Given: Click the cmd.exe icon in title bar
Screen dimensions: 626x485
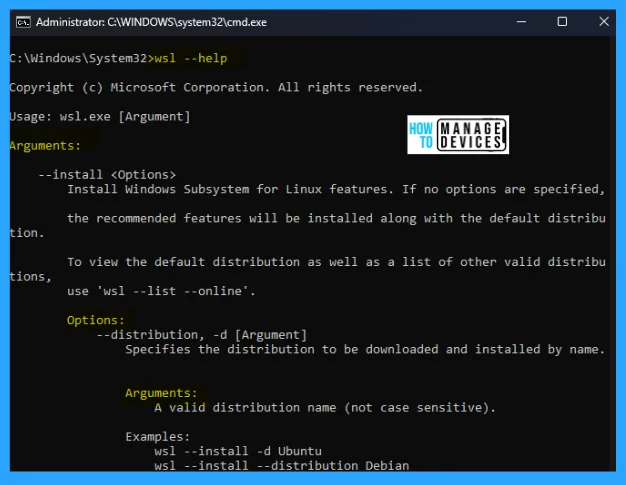Looking at the screenshot, I should (x=23, y=22).
